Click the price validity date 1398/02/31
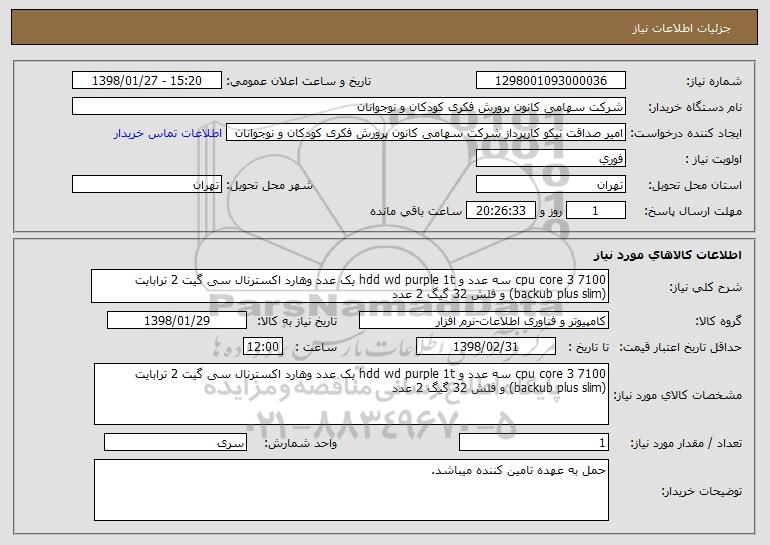Viewport: 770px width, 545px height. pos(486,347)
